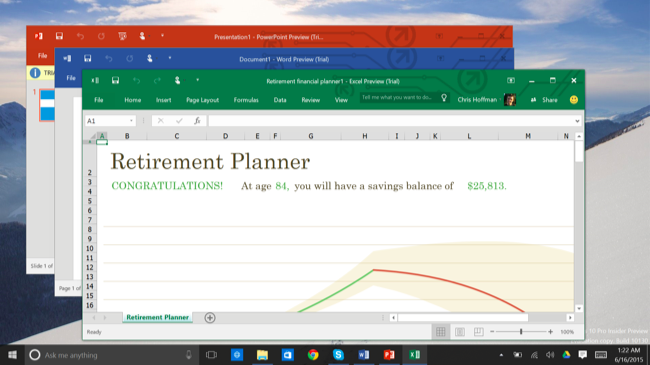Save the Excel workbook from quick access toolbar
Viewport: 650px width, 365px height.
click(115, 80)
